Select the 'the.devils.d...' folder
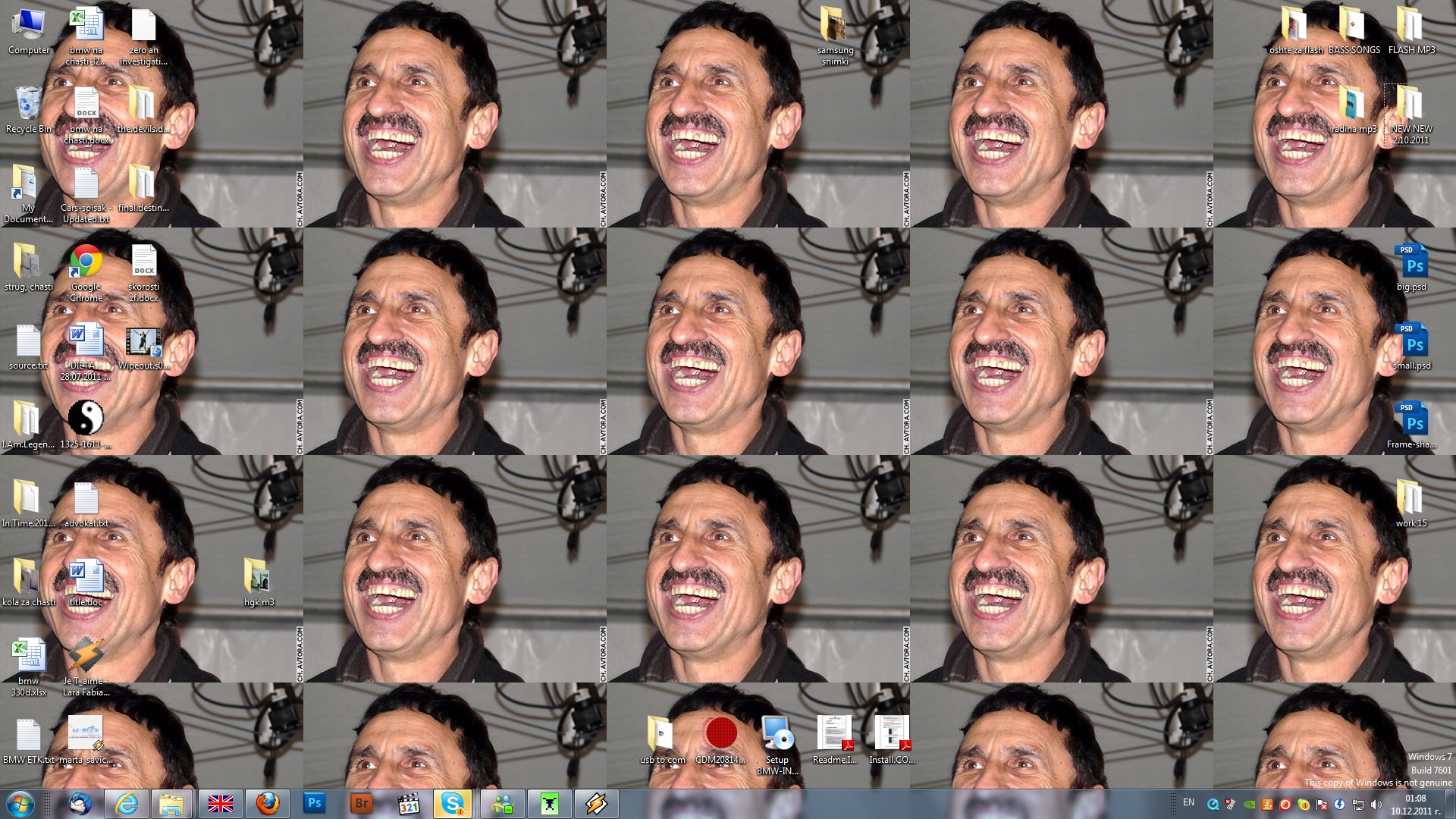This screenshot has height=819, width=1456. (x=143, y=110)
